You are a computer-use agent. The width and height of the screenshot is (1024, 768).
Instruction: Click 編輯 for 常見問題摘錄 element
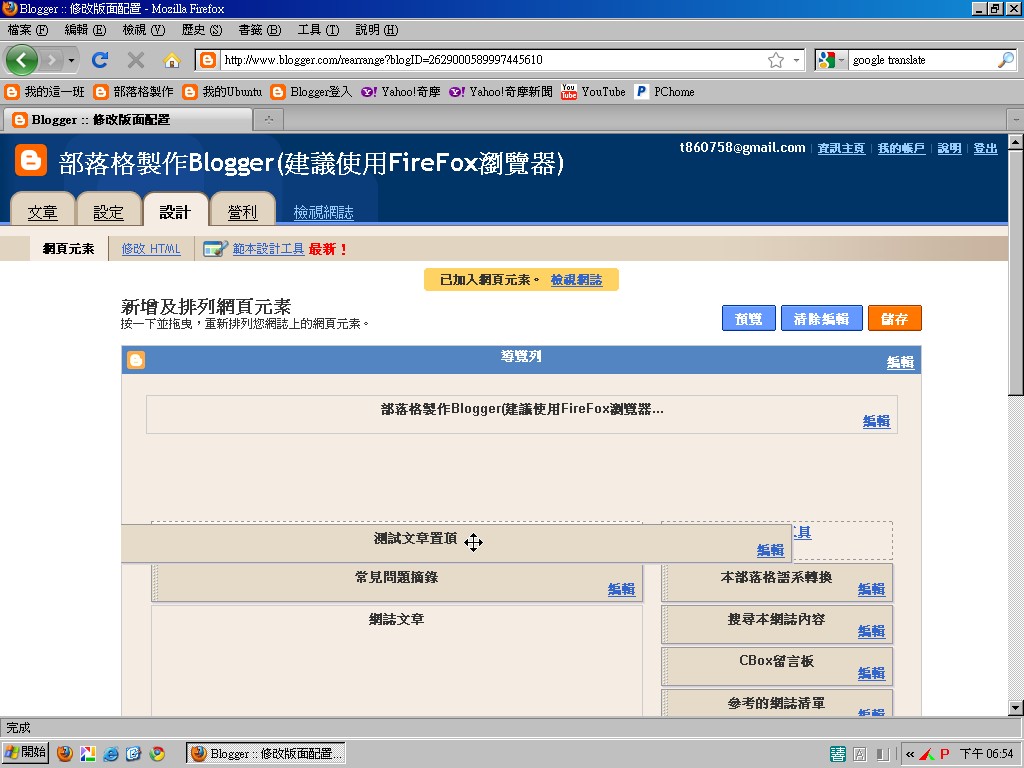click(622, 590)
